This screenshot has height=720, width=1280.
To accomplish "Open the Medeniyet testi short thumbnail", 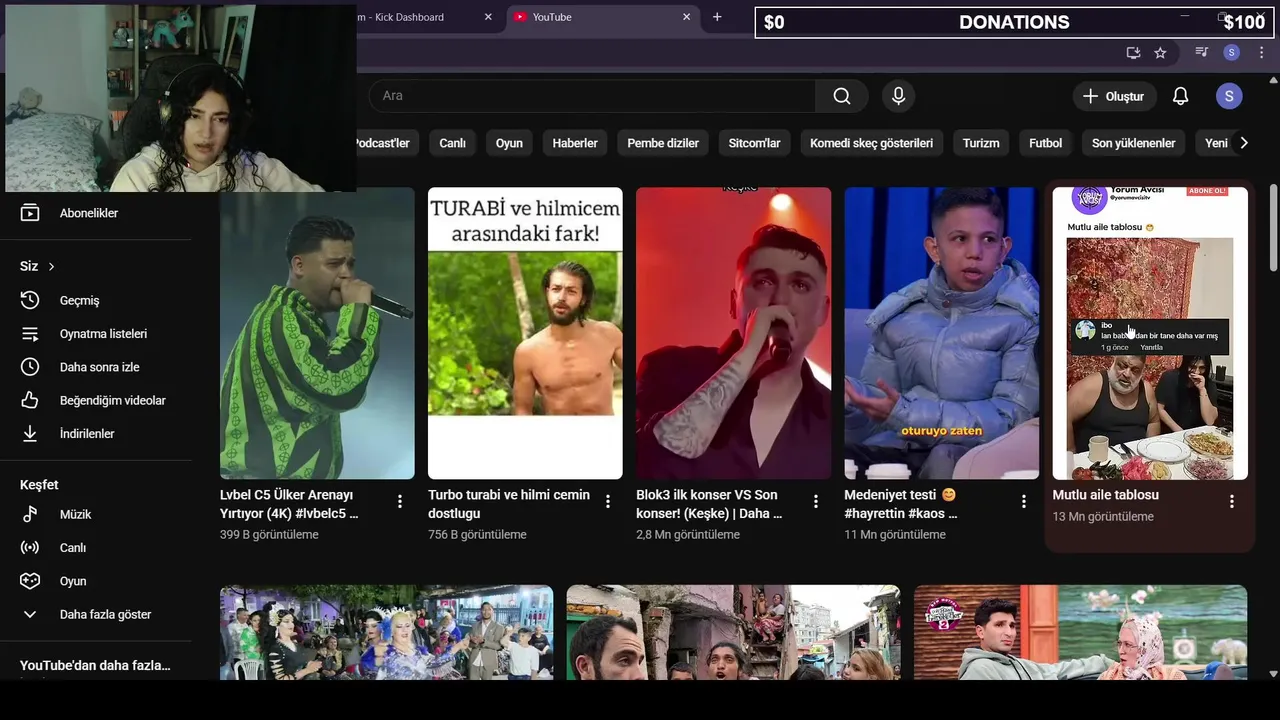I will tap(941, 333).
